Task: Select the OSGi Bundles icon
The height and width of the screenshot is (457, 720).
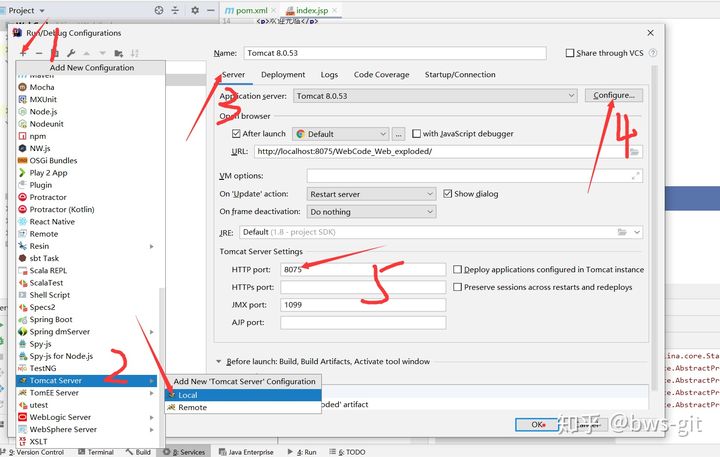Action: (22, 160)
